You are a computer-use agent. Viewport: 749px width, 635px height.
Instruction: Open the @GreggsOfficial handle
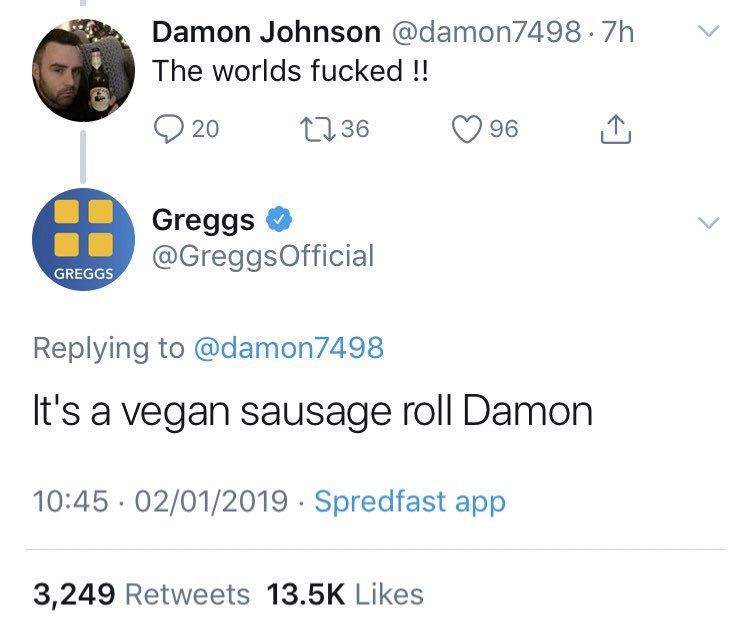(x=263, y=256)
